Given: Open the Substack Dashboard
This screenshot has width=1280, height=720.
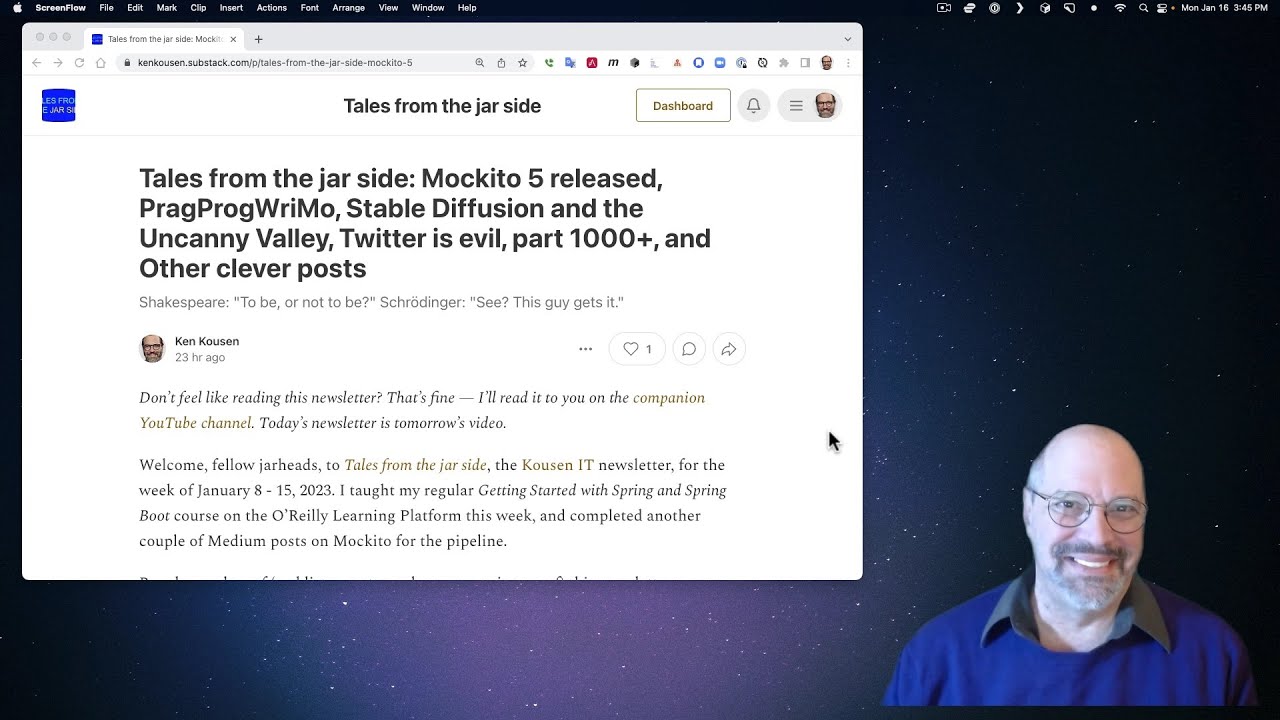Looking at the screenshot, I should (x=683, y=106).
